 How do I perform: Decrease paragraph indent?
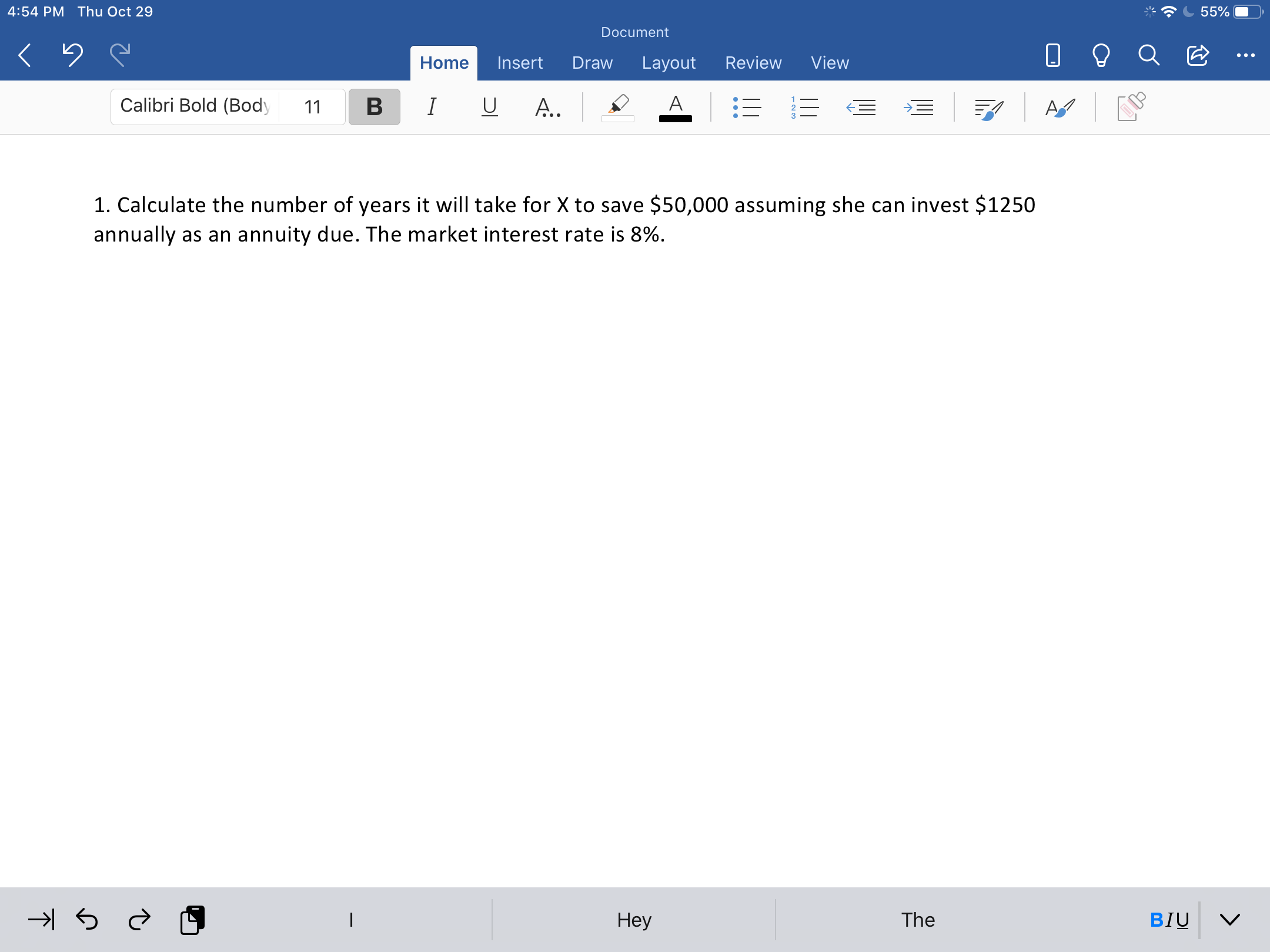point(861,107)
